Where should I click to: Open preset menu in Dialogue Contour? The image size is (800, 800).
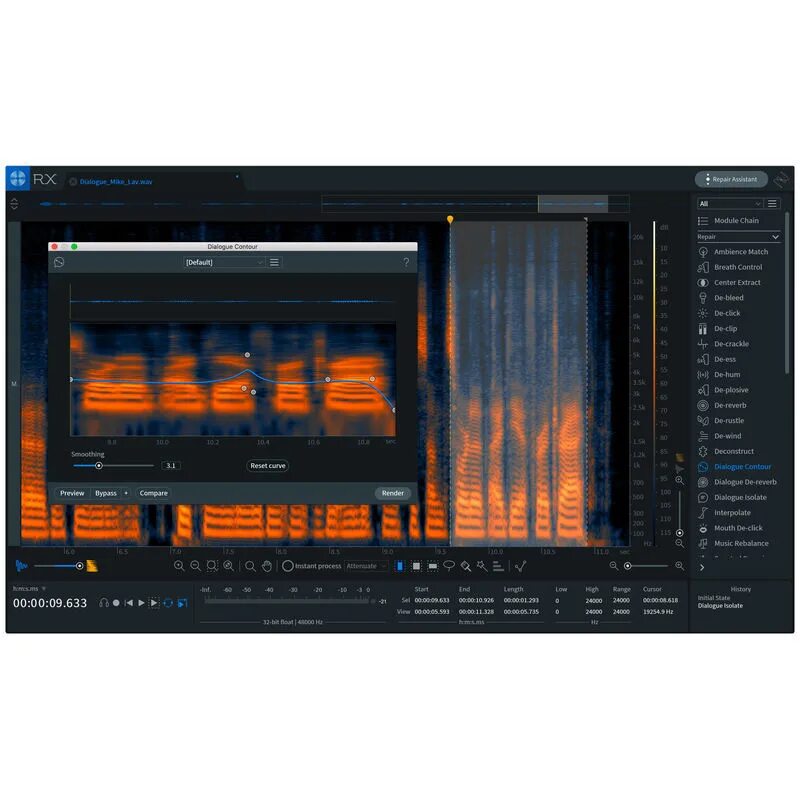click(x=274, y=262)
